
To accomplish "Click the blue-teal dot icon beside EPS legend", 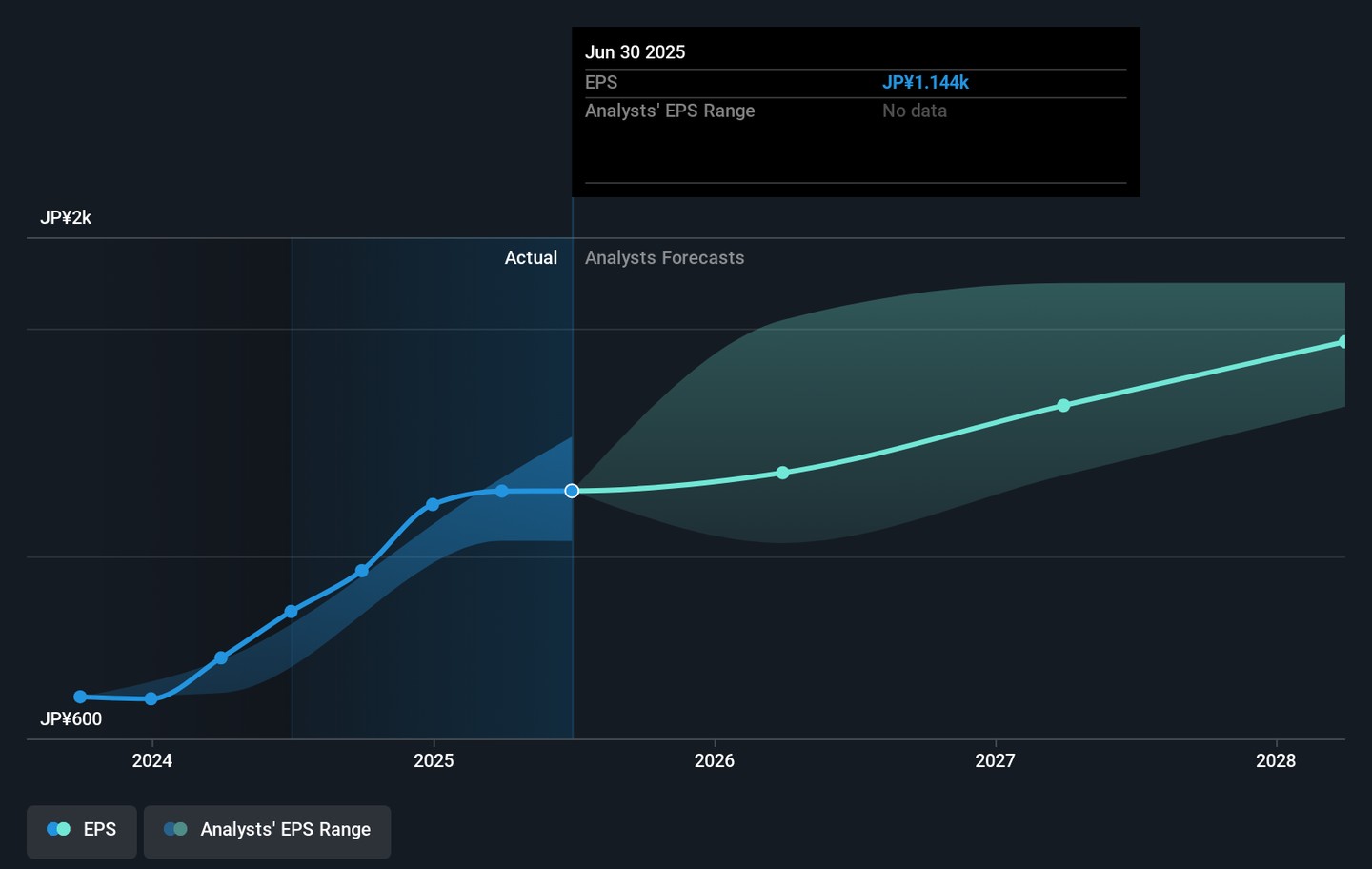I will tap(59, 830).
